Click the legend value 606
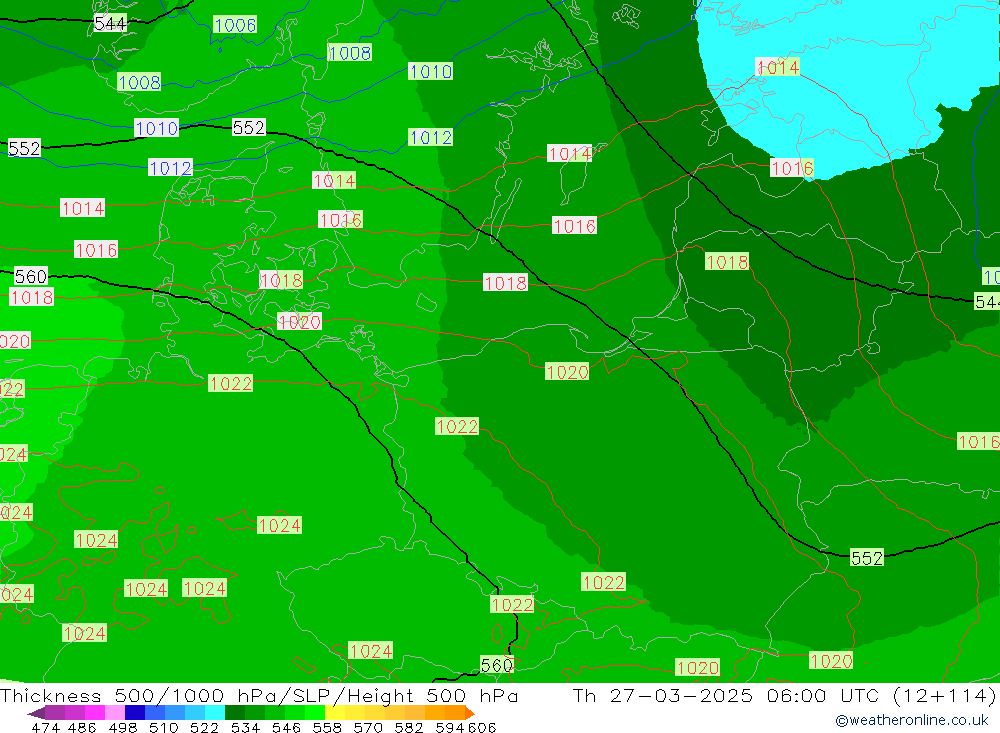This screenshot has height=733, width=1000. point(482,727)
